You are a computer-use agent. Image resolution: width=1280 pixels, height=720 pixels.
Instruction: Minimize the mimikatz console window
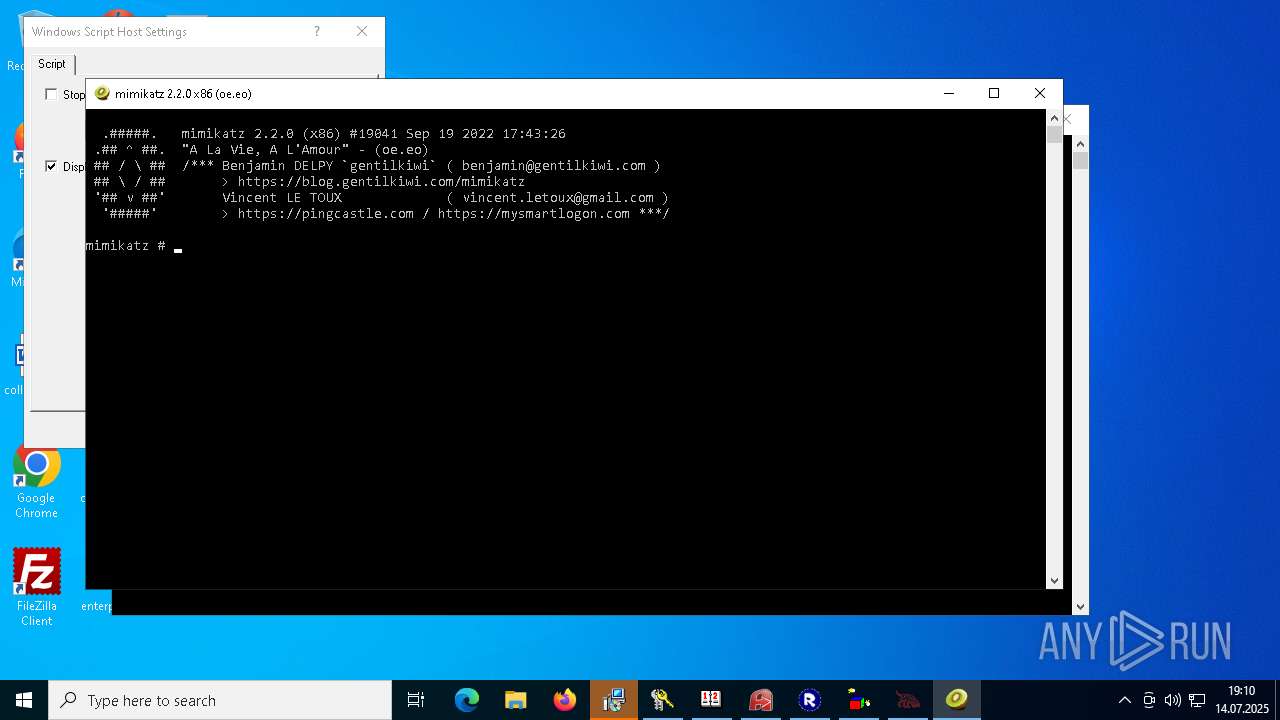[x=948, y=93]
